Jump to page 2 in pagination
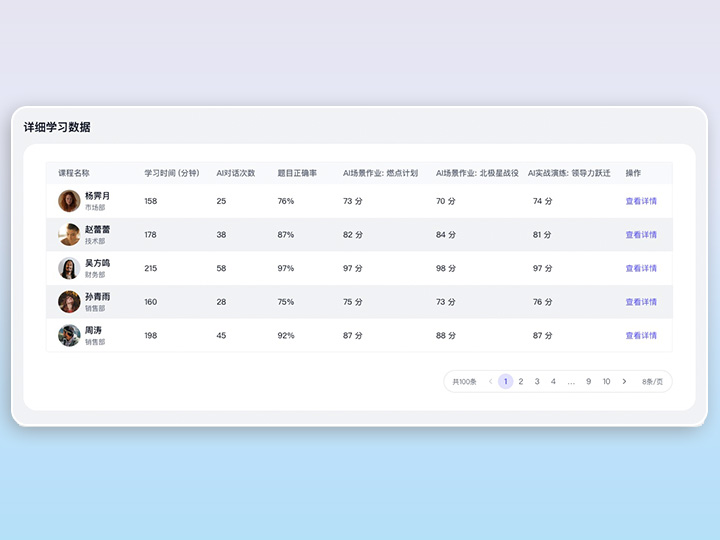Screen dimensions: 720x540 tap(521, 381)
